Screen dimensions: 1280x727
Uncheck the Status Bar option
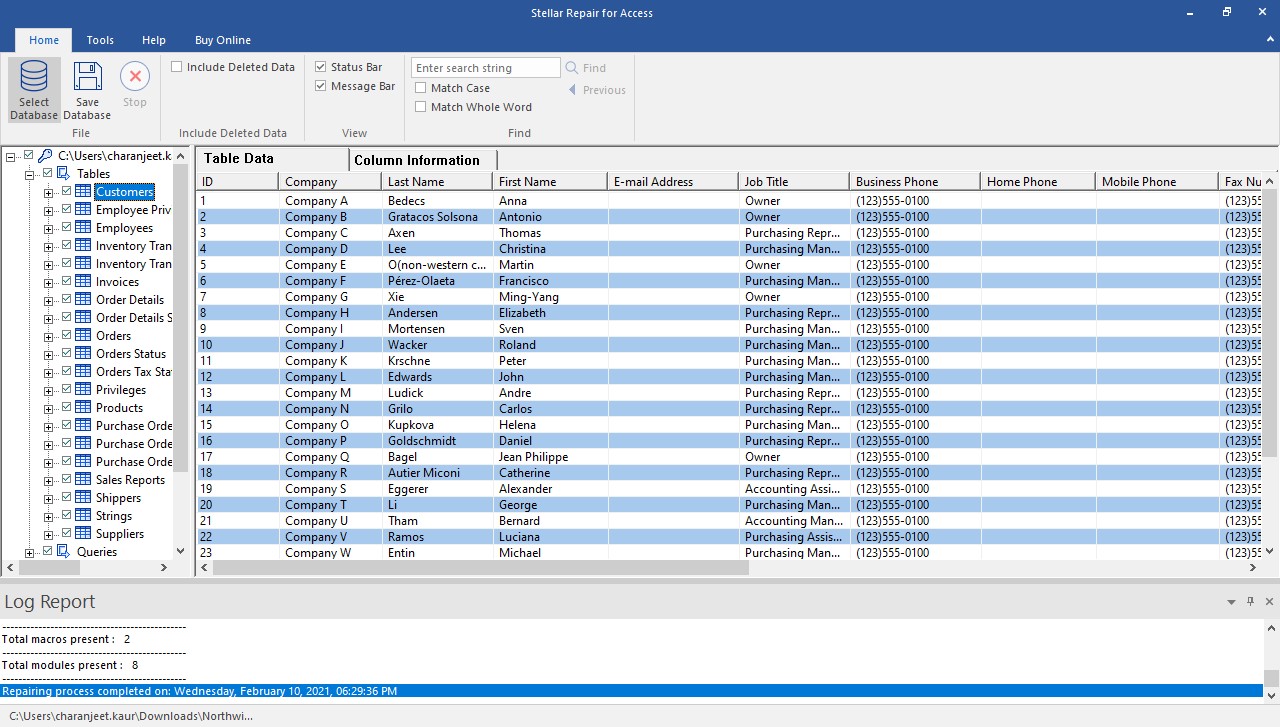[x=321, y=67]
